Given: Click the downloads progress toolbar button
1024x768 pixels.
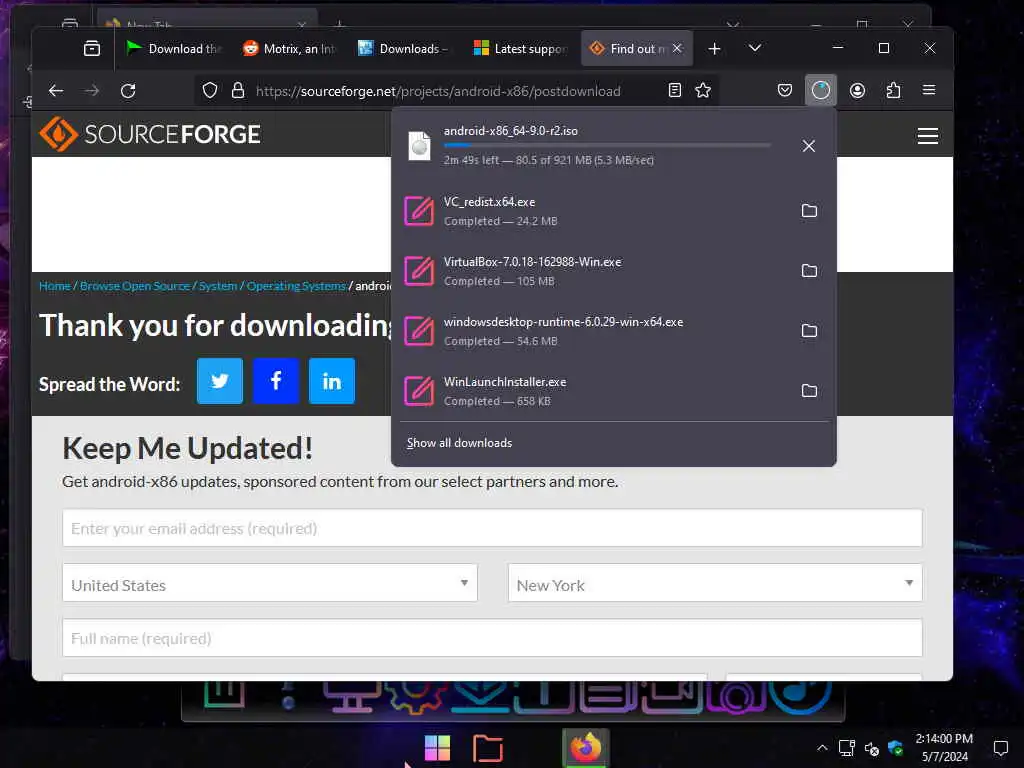Looking at the screenshot, I should pos(821,90).
